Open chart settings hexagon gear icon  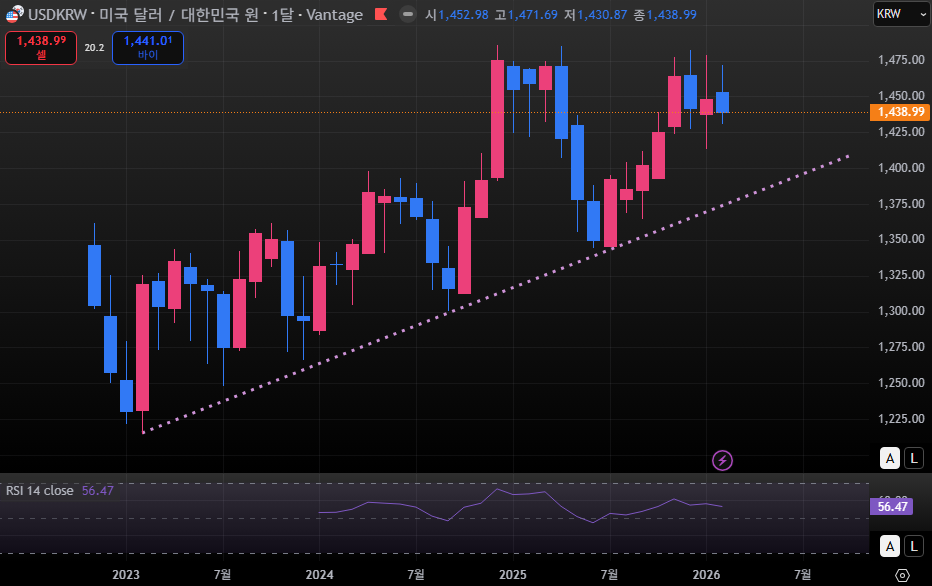902,575
